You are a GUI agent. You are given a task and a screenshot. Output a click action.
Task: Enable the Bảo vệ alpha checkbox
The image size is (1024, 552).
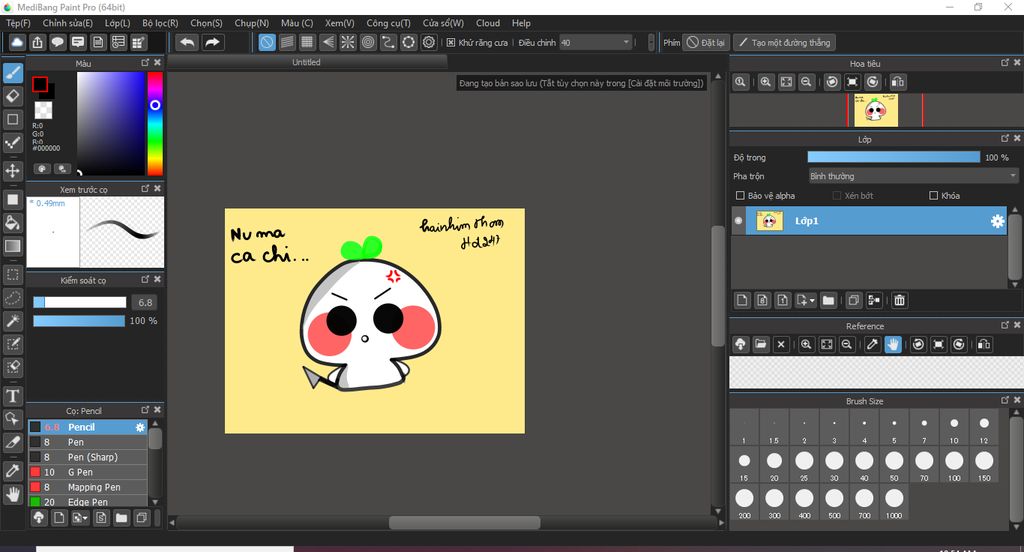(740, 196)
